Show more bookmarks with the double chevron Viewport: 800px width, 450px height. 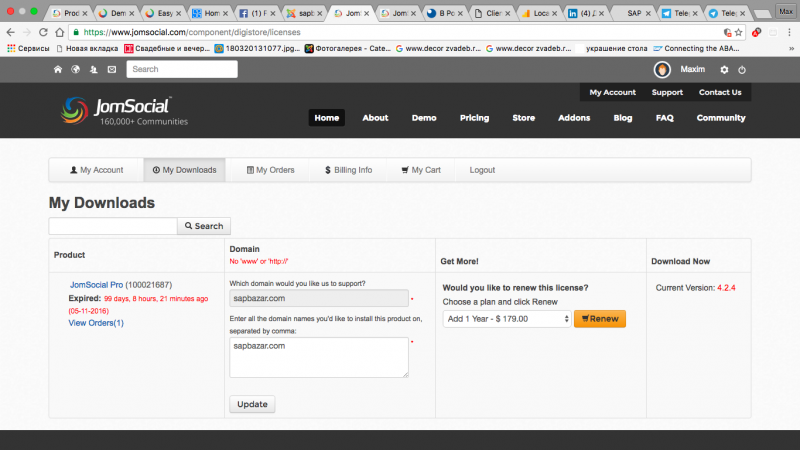[x=791, y=48]
